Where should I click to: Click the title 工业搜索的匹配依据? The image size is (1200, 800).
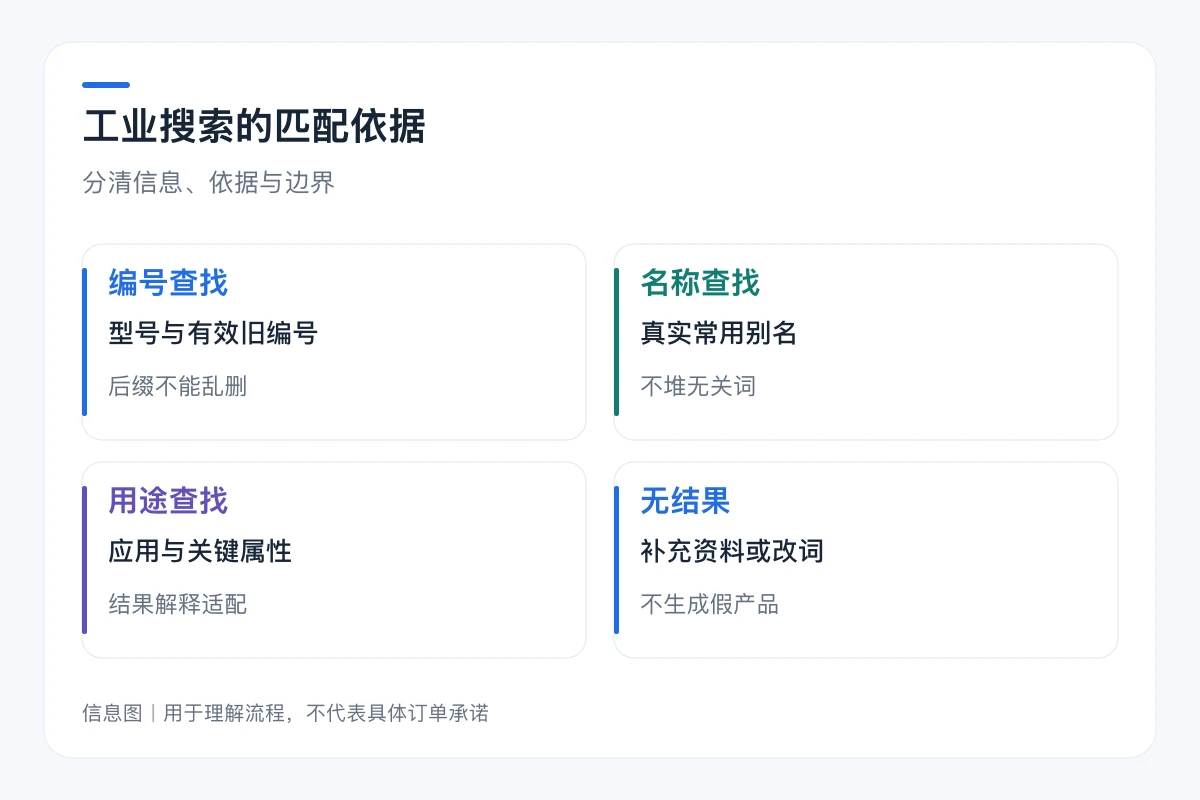point(254,128)
